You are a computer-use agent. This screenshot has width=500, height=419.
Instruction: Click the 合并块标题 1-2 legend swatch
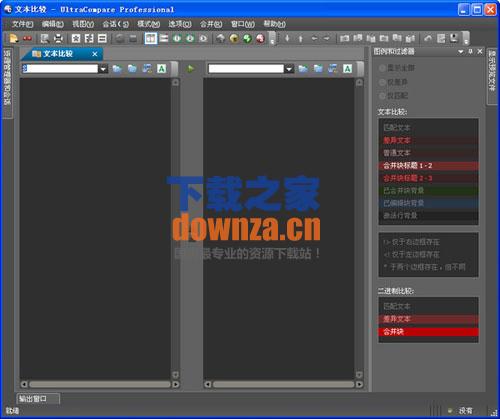[x=429, y=166]
